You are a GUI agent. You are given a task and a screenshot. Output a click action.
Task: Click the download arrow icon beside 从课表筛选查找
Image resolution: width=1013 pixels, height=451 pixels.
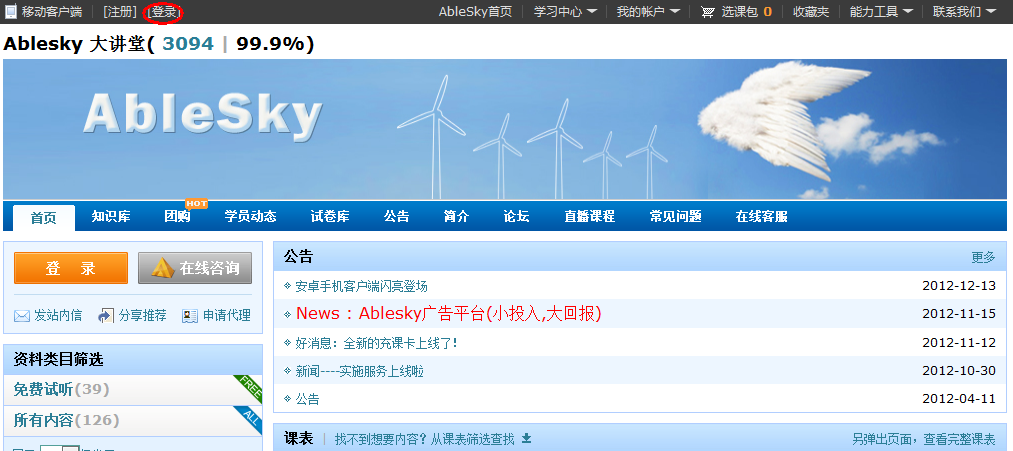pyautogui.click(x=527, y=439)
